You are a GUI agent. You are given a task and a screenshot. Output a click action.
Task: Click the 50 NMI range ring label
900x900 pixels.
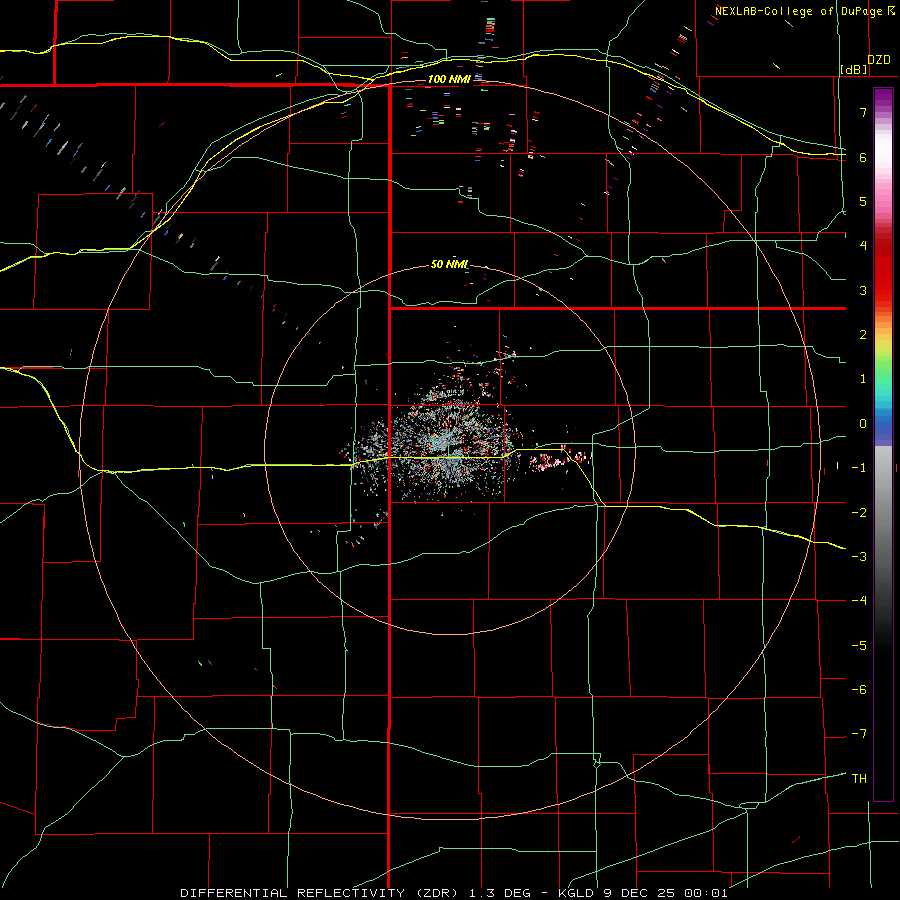[x=449, y=264]
